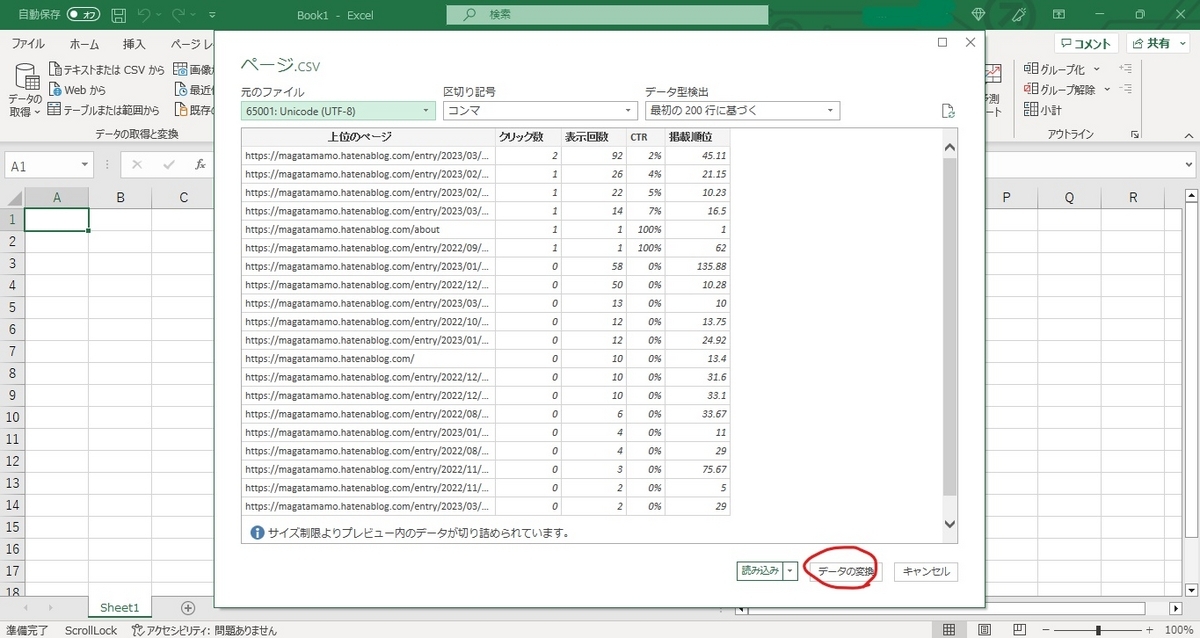Click the 掲載順位 column header
Screen dimensions: 1200x638
(x=698, y=137)
